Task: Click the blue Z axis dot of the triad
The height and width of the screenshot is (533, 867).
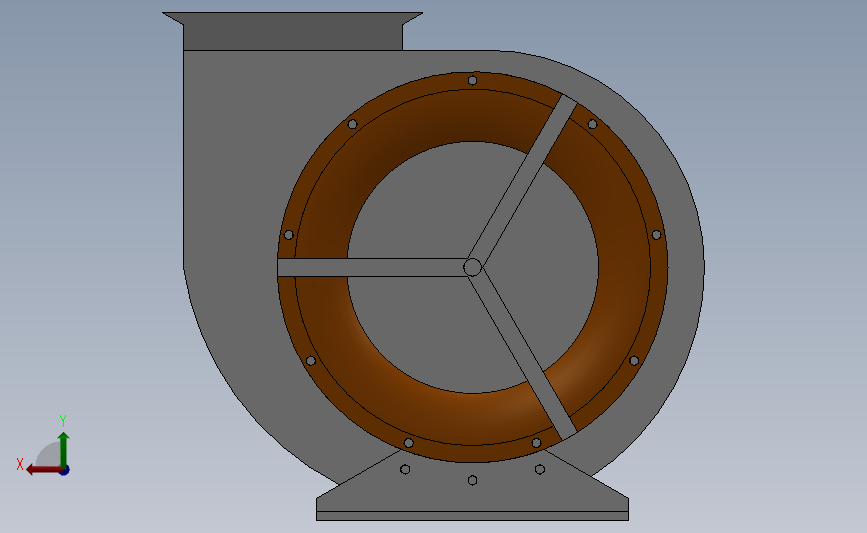Action: click(65, 471)
